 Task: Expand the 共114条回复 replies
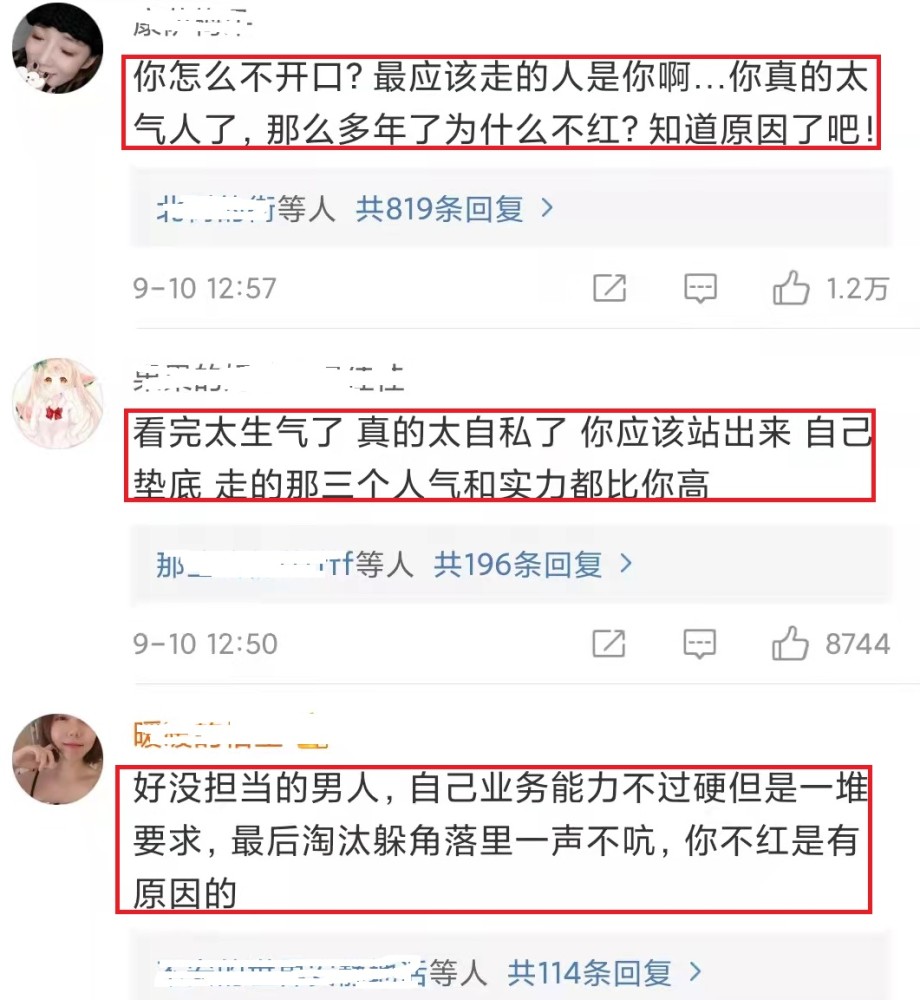(x=589, y=973)
